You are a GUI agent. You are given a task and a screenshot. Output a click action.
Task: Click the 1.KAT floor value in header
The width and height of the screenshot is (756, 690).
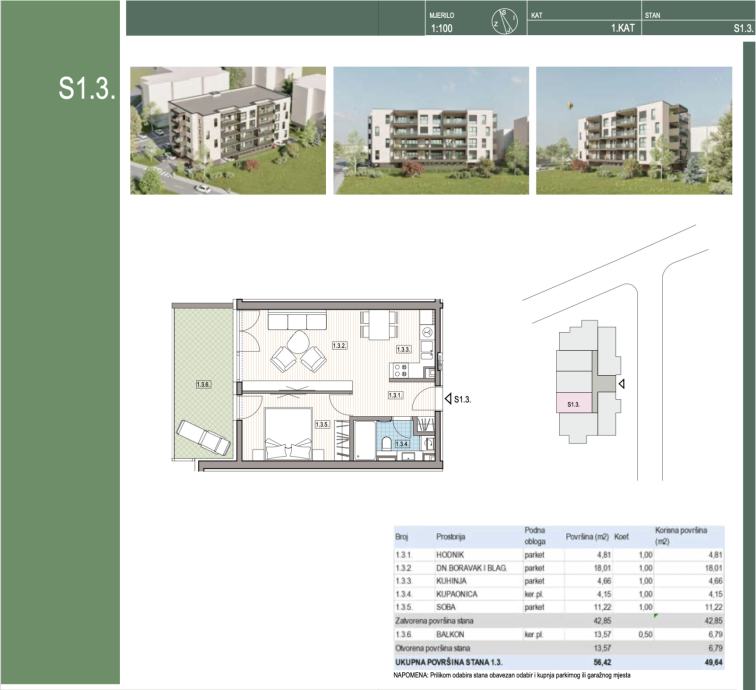623,28
